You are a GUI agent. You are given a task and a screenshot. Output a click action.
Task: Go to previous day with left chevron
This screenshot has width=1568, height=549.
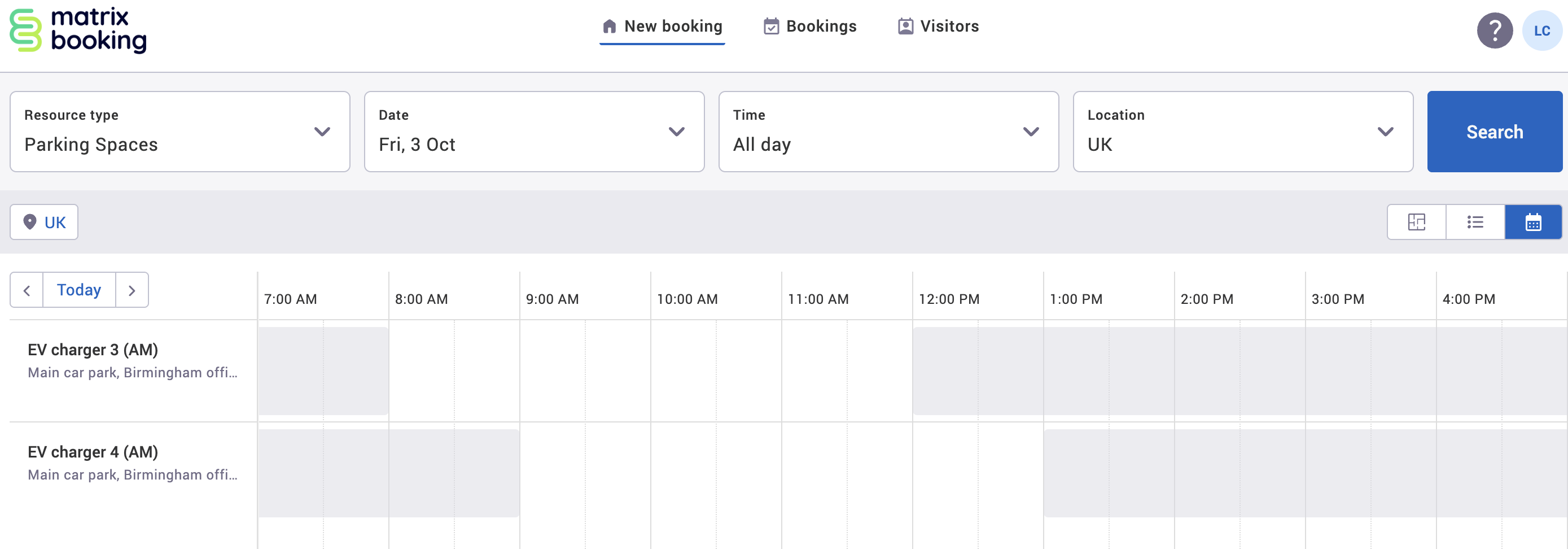click(x=27, y=290)
